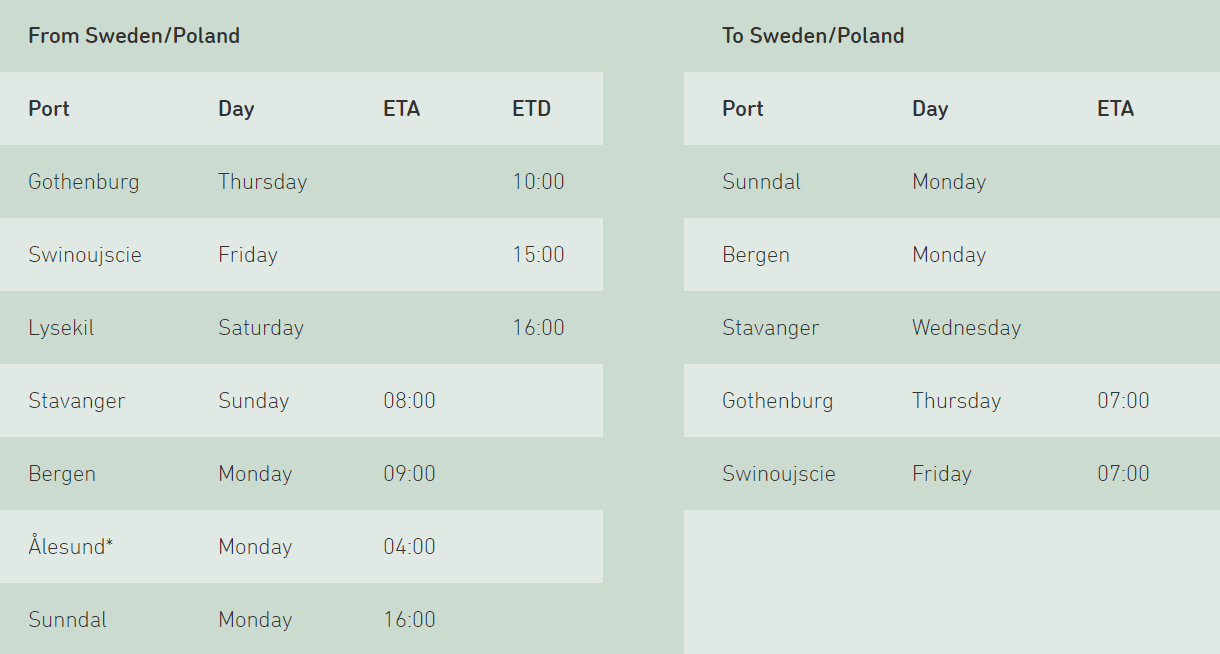Click the Sunday cell in the Stavanger row
Image resolution: width=1220 pixels, height=654 pixels.
pos(253,401)
